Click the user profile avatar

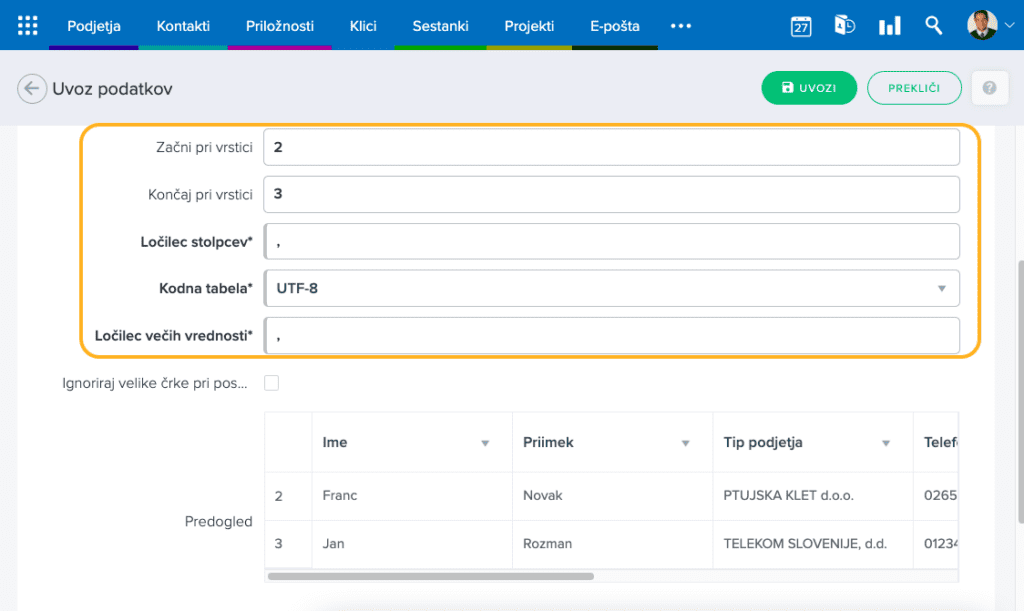pyautogui.click(x=982, y=26)
